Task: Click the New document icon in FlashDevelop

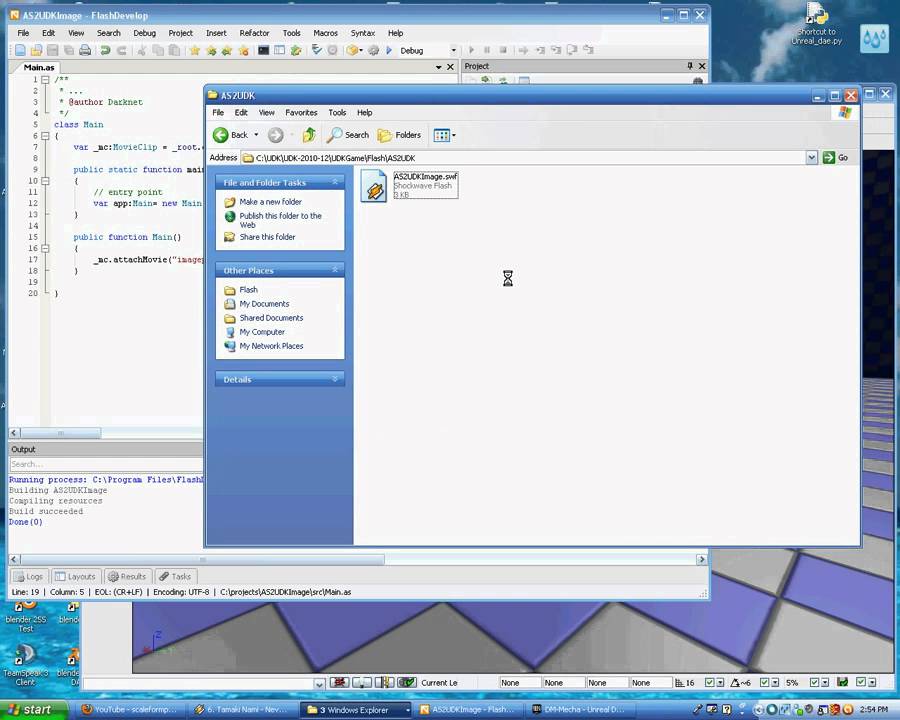Action: click(x=20, y=51)
